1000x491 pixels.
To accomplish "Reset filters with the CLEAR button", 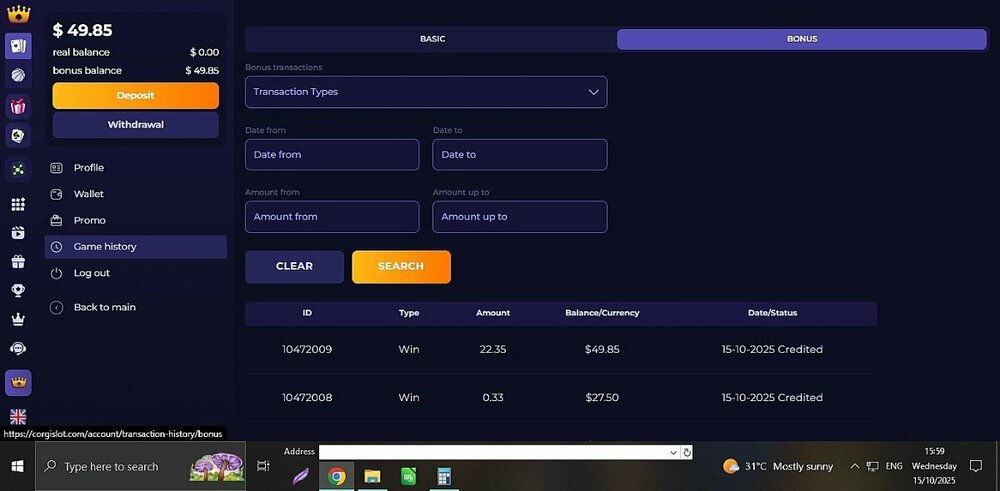I will click(294, 267).
